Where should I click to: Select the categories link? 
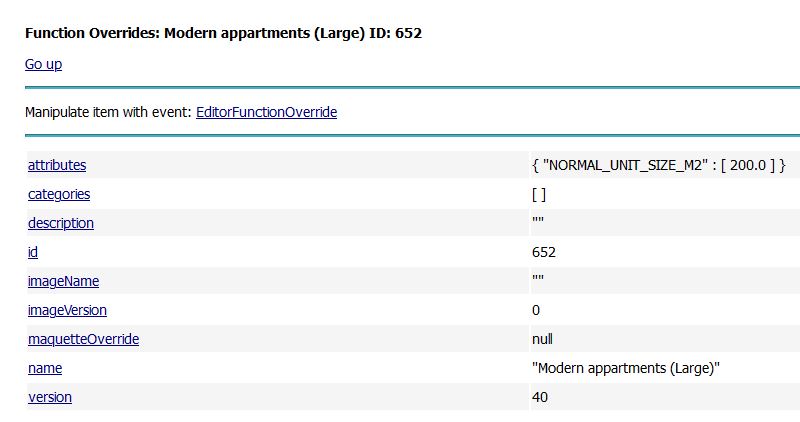(x=59, y=194)
